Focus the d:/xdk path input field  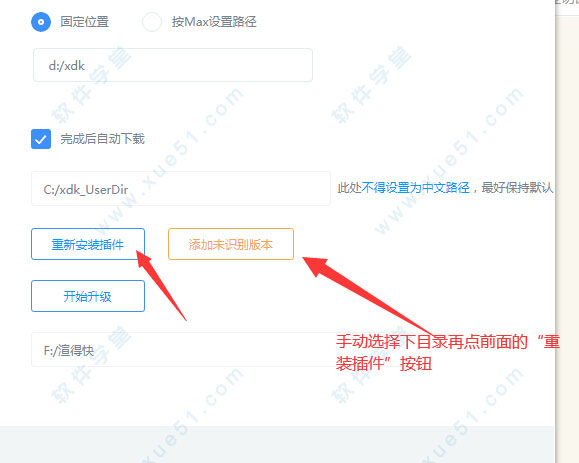173,65
